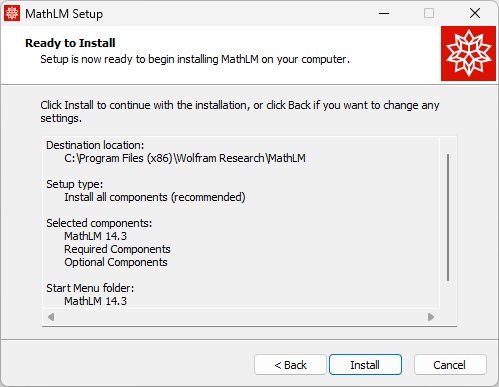Click the destination path under Program Files (x86)
The height and width of the screenshot is (387, 499).
click(185, 158)
